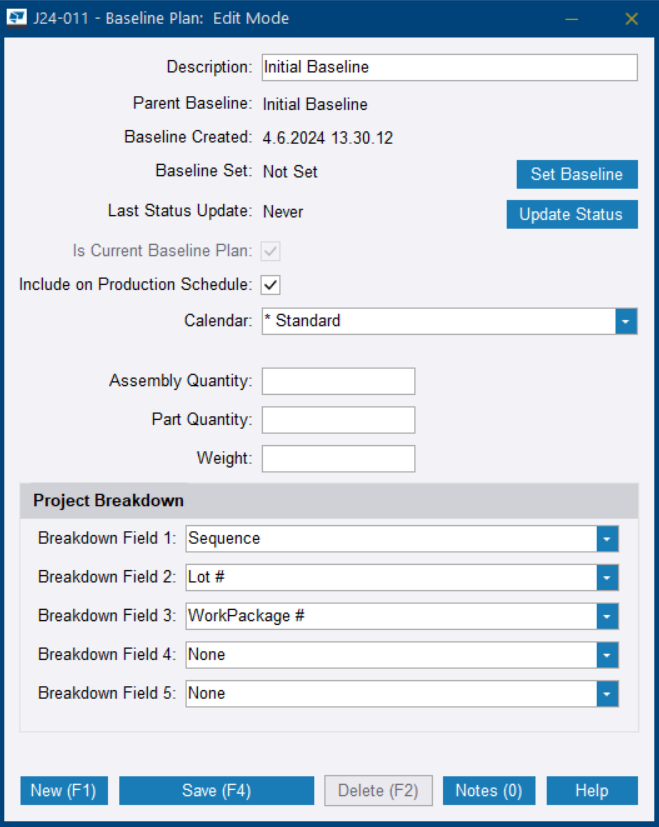The width and height of the screenshot is (659, 827).
Task: Open Notes (0) for this baseline
Action: click(x=488, y=791)
